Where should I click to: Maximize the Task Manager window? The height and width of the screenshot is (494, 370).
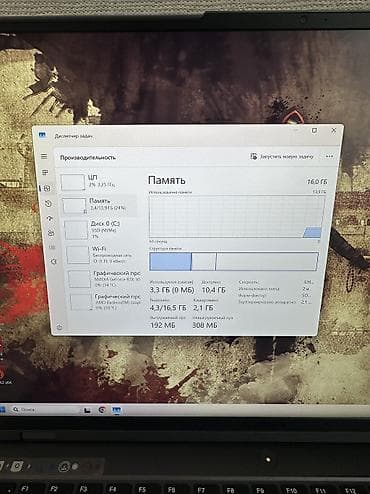(314, 131)
